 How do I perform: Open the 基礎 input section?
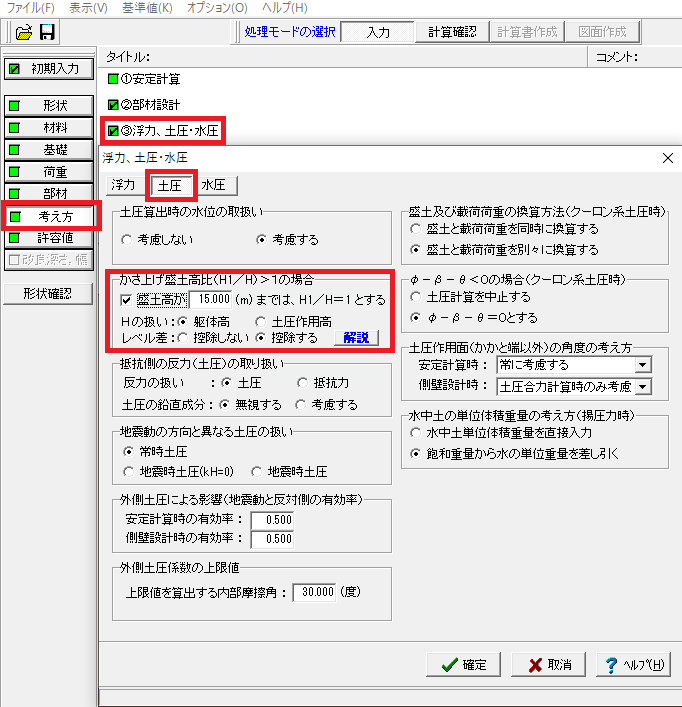[x=49, y=150]
